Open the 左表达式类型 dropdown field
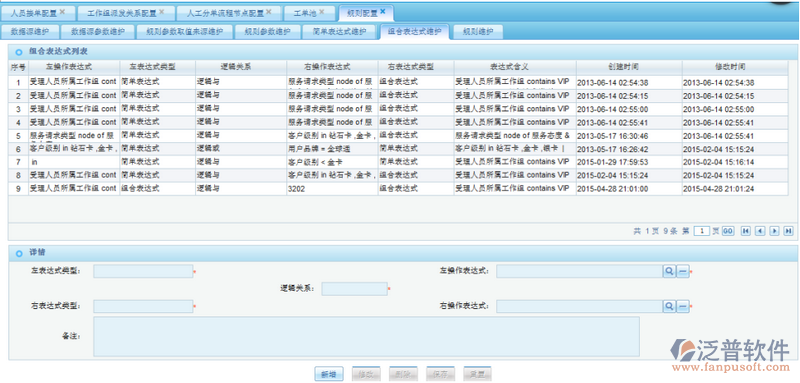 point(143,271)
